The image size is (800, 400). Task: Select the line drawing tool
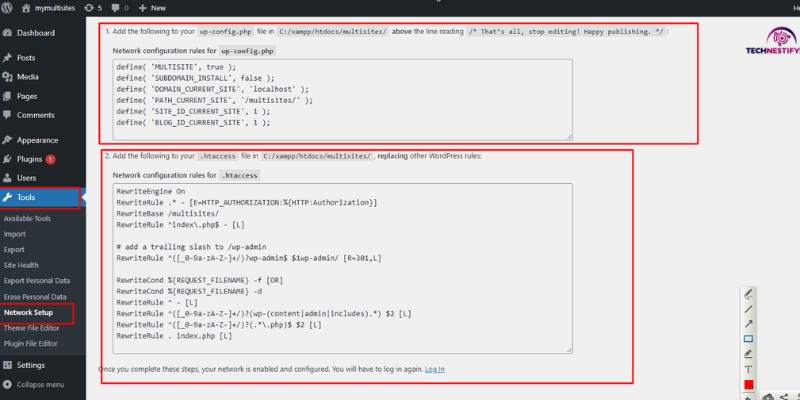coord(748,309)
